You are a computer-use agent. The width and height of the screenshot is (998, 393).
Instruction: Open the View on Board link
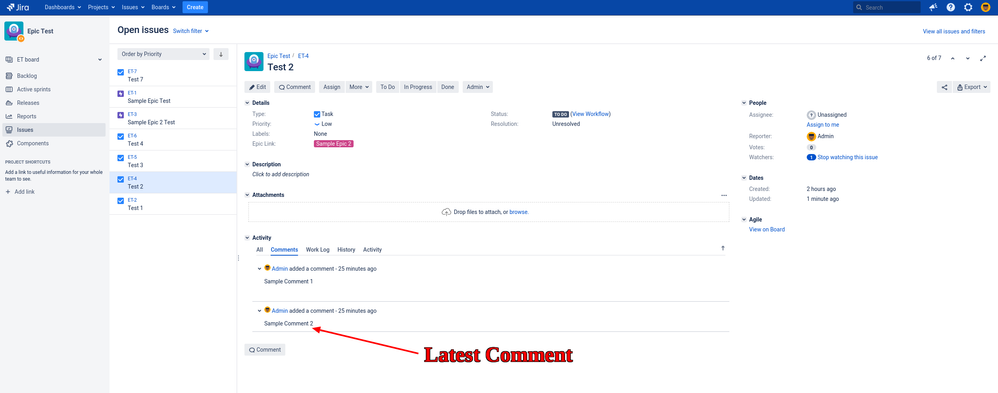(x=767, y=229)
